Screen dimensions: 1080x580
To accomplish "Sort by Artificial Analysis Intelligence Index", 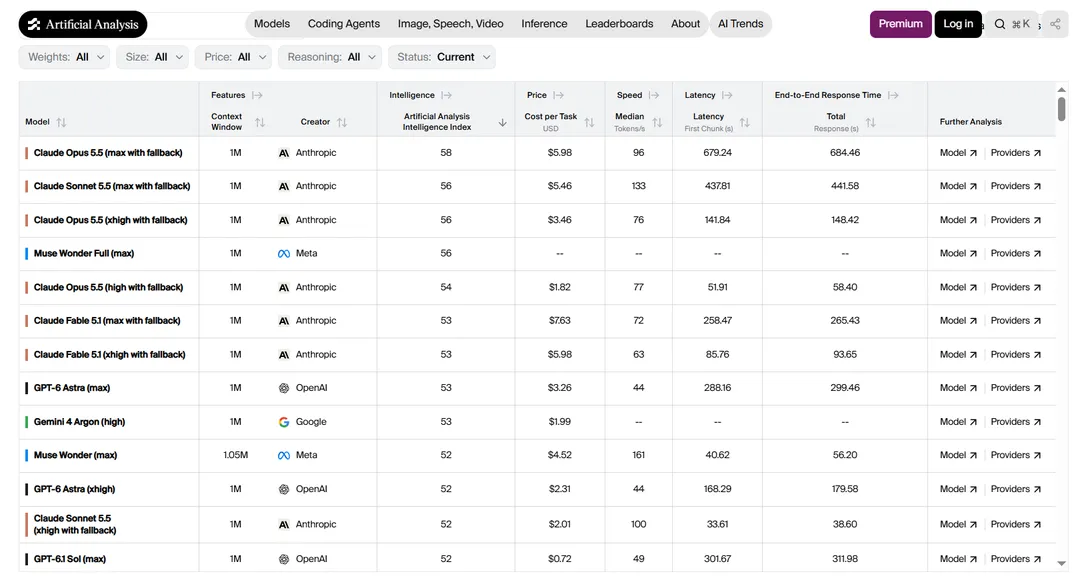I will coord(502,123).
